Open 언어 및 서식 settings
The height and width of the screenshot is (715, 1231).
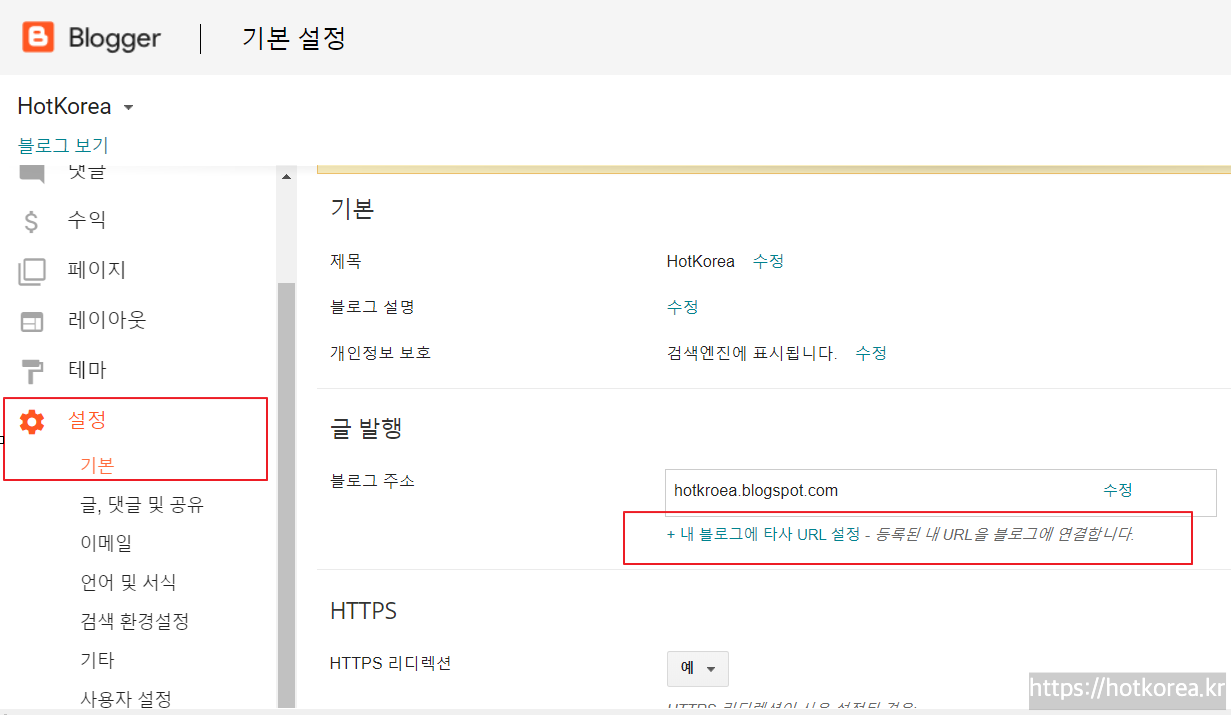click(128, 582)
